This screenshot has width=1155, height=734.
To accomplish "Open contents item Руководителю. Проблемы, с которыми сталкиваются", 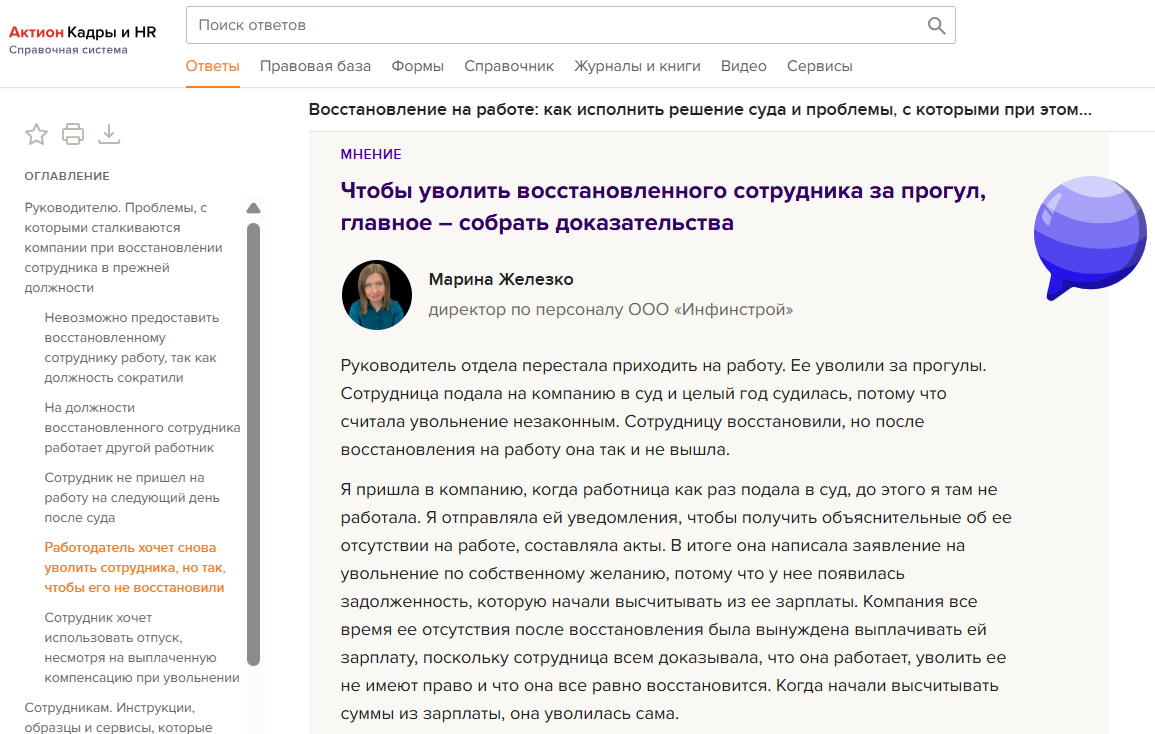I will [124, 248].
